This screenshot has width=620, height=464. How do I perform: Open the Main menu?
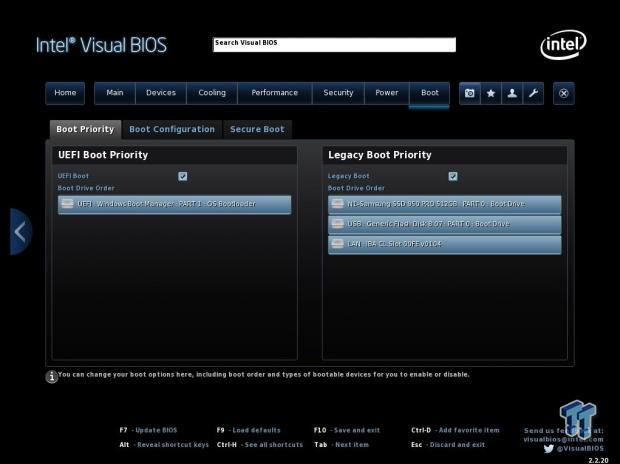click(x=115, y=93)
